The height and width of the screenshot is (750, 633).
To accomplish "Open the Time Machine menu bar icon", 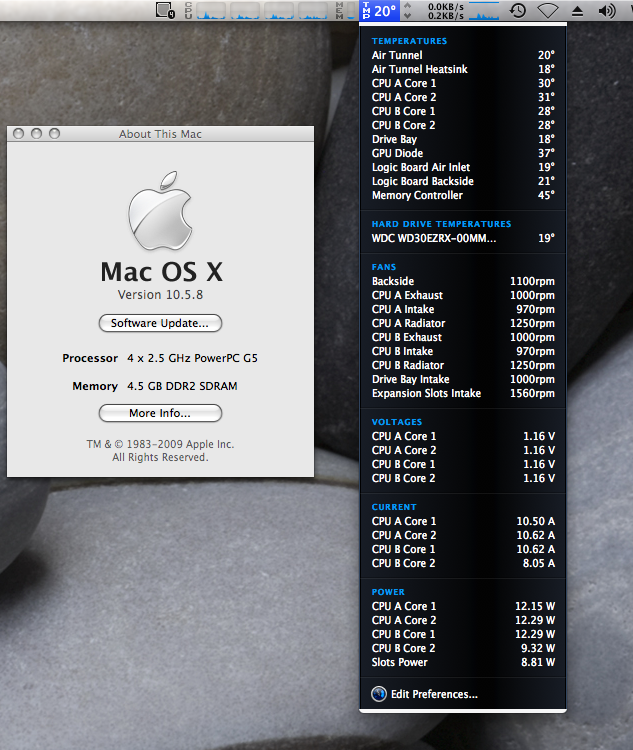I will pos(518,10).
